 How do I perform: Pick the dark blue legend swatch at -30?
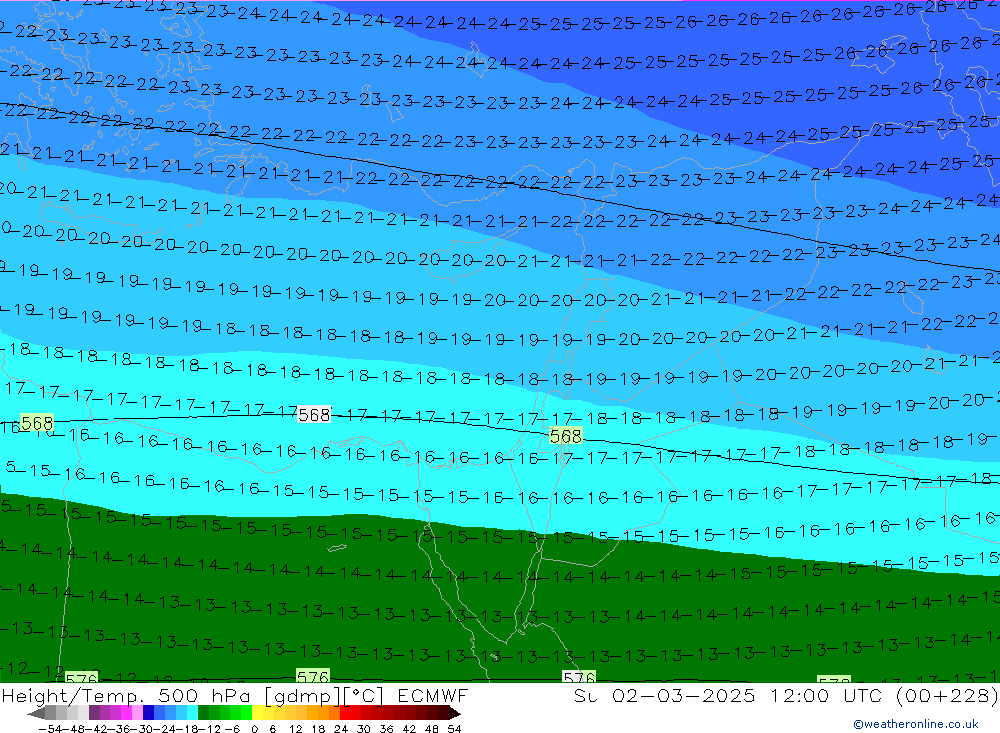[148, 713]
